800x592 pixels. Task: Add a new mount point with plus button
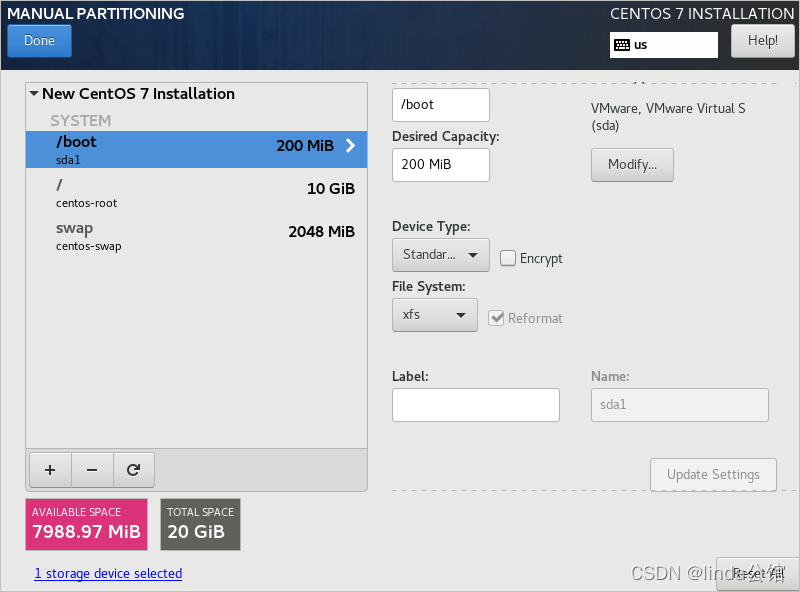click(x=50, y=470)
